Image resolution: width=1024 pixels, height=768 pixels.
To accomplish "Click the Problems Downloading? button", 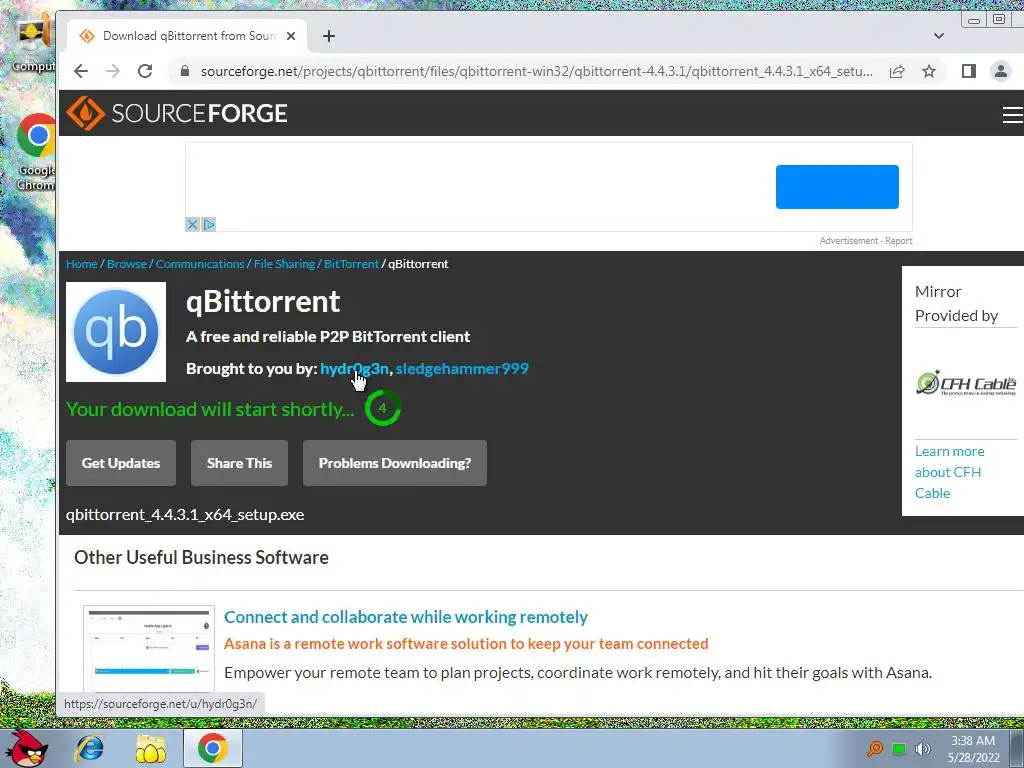I will coord(394,463).
